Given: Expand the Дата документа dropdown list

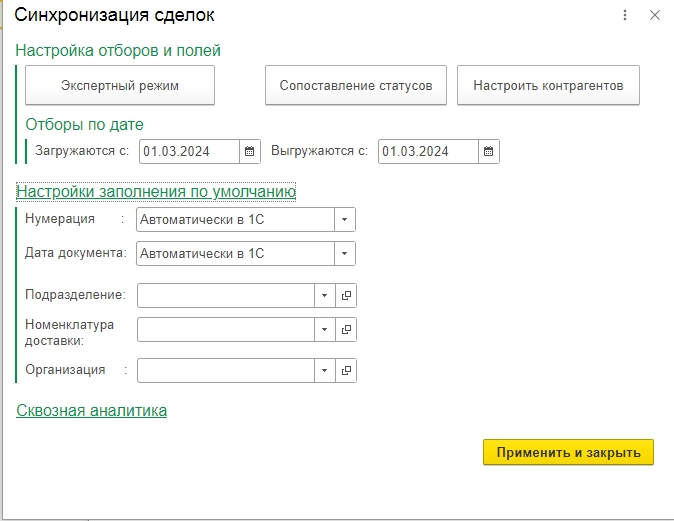Looking at the screenshot, I should 345,254.
